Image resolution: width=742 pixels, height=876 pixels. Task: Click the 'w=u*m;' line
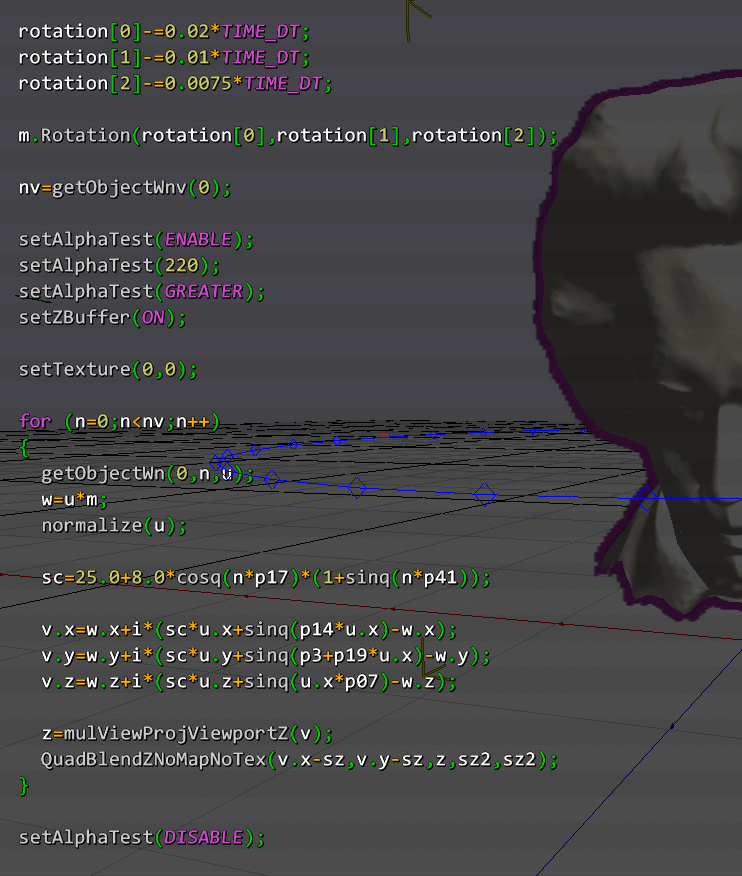coord(74,499)
